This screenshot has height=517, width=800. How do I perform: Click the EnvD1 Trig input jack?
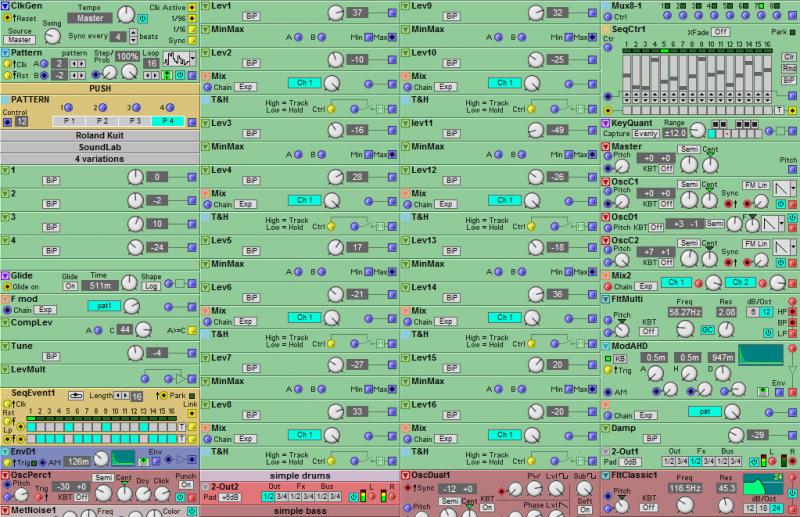coord(7,462)
